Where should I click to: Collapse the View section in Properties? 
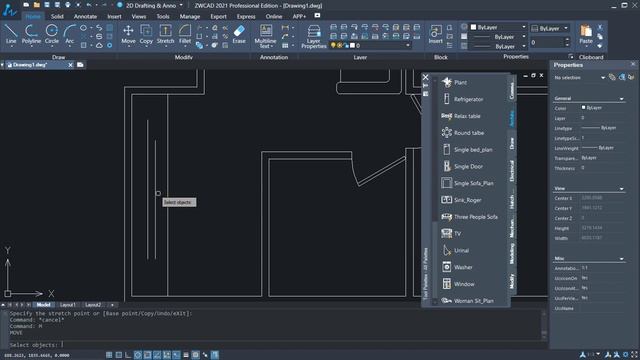622,189
